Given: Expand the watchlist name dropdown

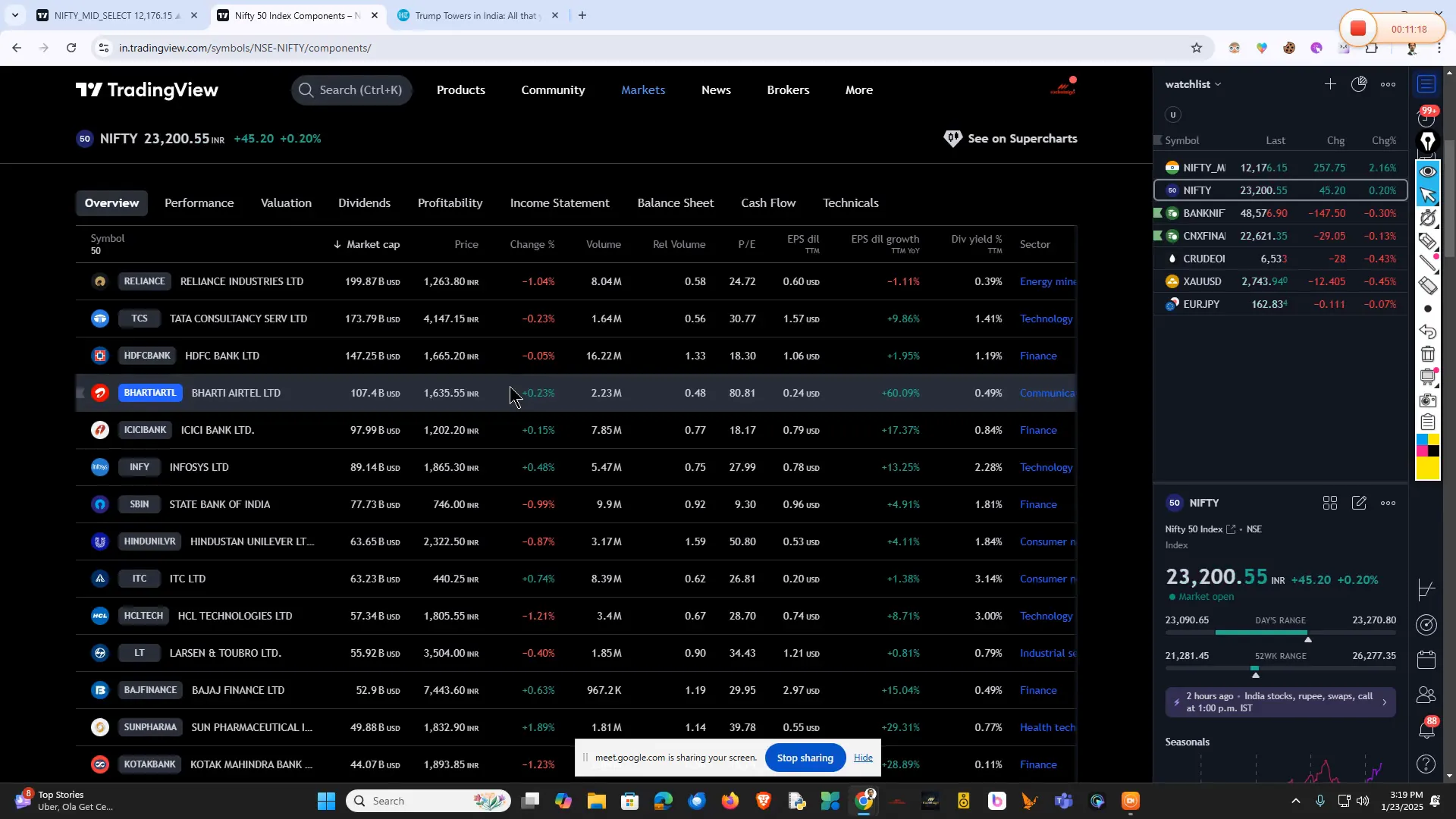Looking at the screenshot, I should [x=1194, y=84].
